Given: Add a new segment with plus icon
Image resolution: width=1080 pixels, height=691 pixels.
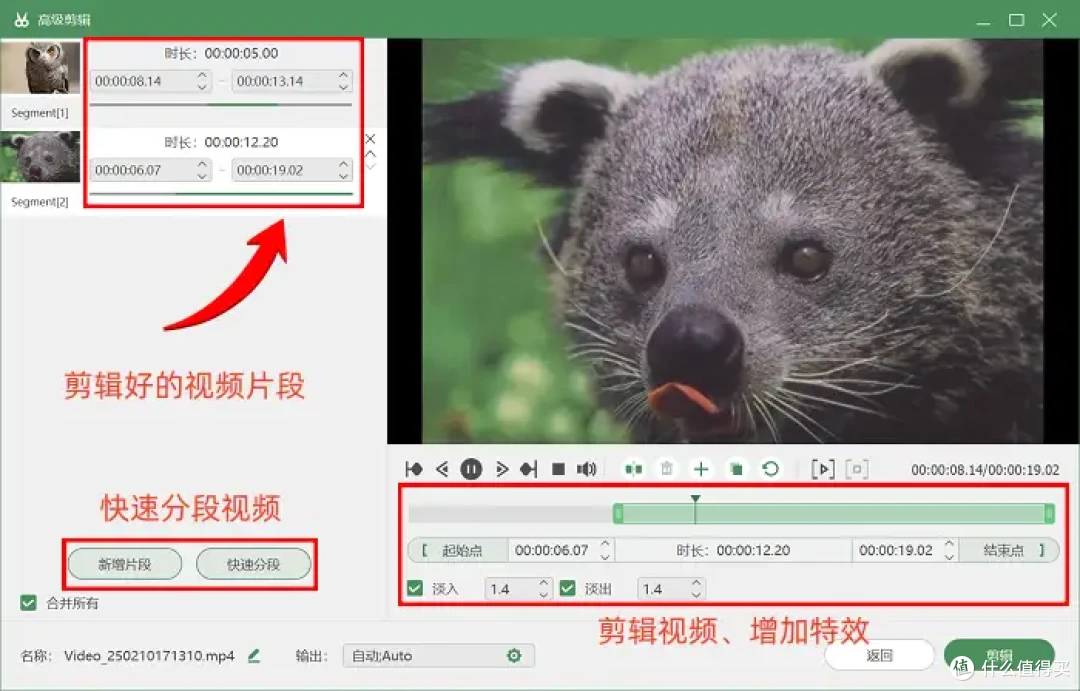Looking at the screenshot, I should pos(701,469).
